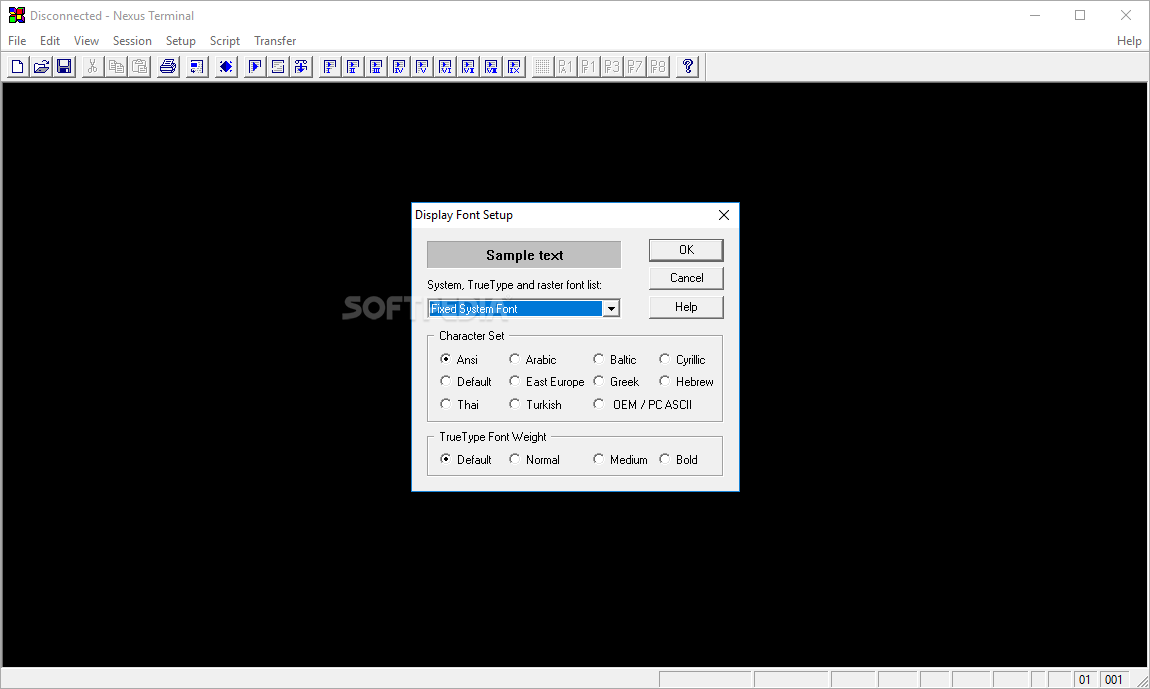The image size is (1150, 689).
Task: Click the toolbar icon with boxed horizontal lines
Action: pos(278,67)
